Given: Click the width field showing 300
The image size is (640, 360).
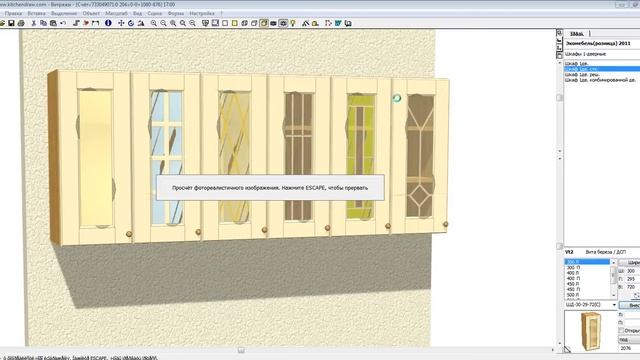Looking at the screenshot, I should pos(633,271).
